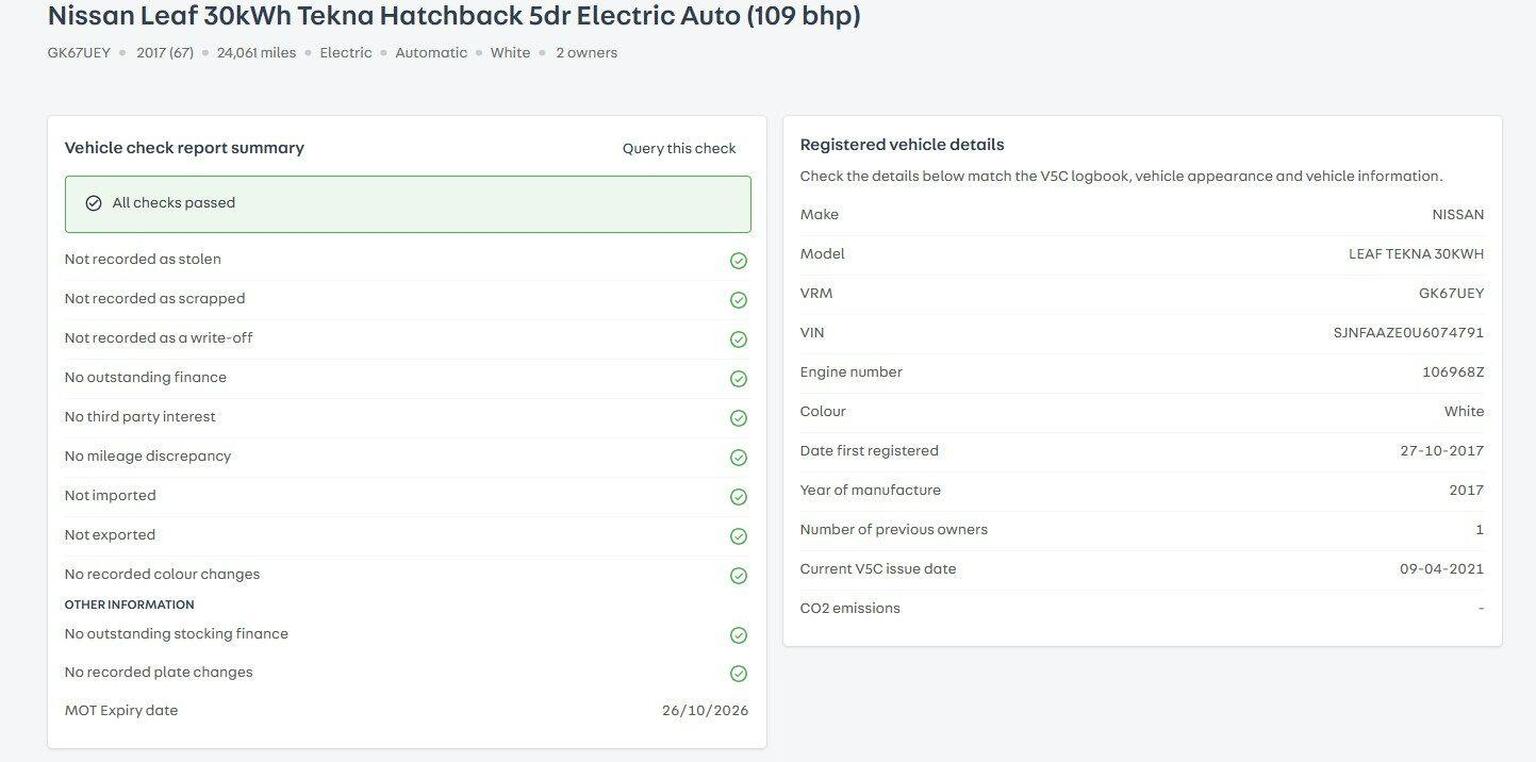
Task: Click the 'Not exported' tick icon
Action: pos(738,536)
